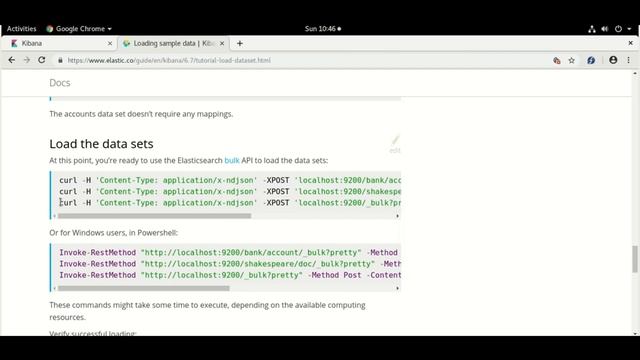Click the curl line posting to localhost:9200/_bulk
This screenshot has width=640, height=360.
[230, 203]
